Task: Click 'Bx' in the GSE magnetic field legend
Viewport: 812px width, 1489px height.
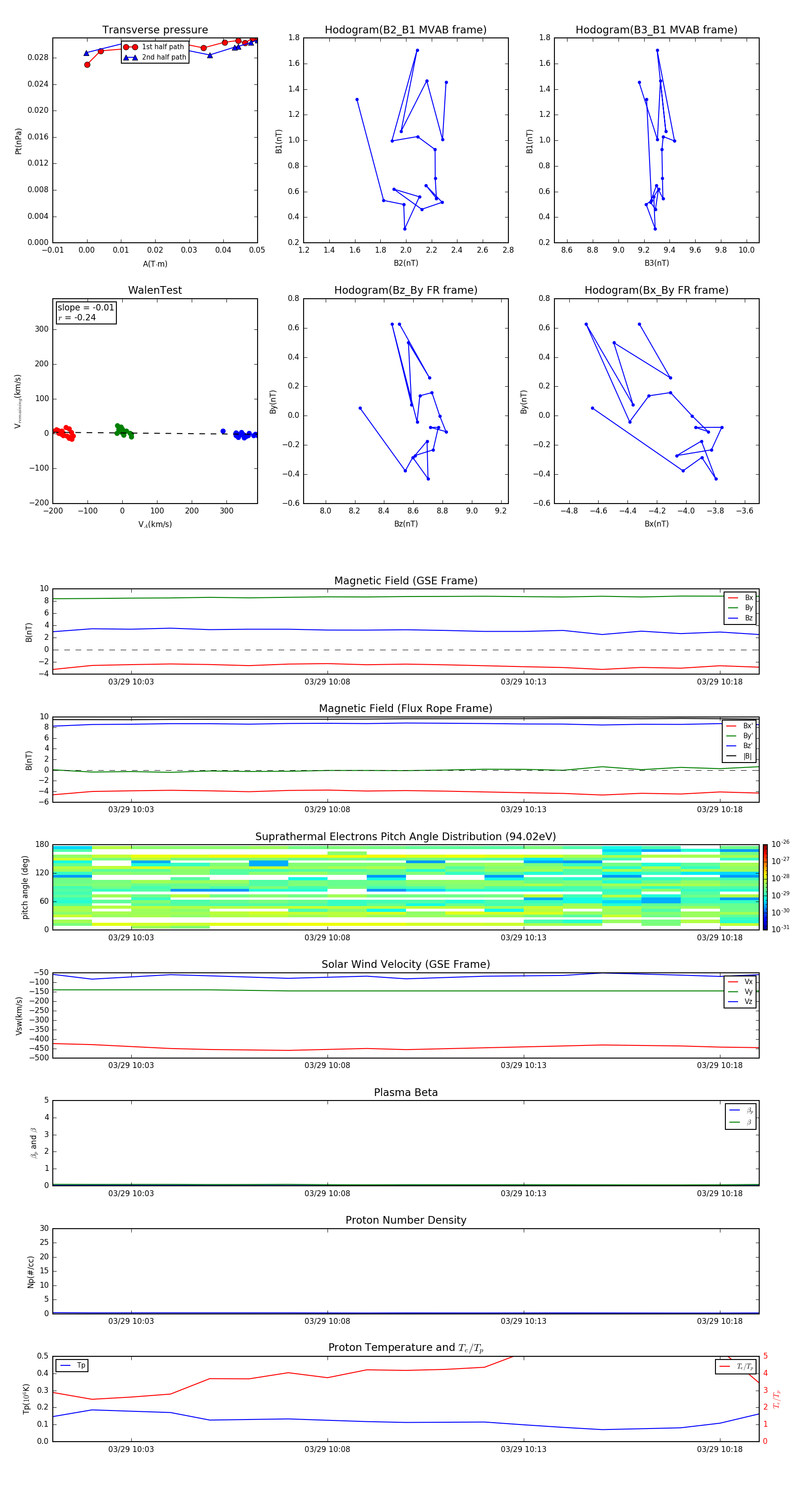Action: pos(748,598)
